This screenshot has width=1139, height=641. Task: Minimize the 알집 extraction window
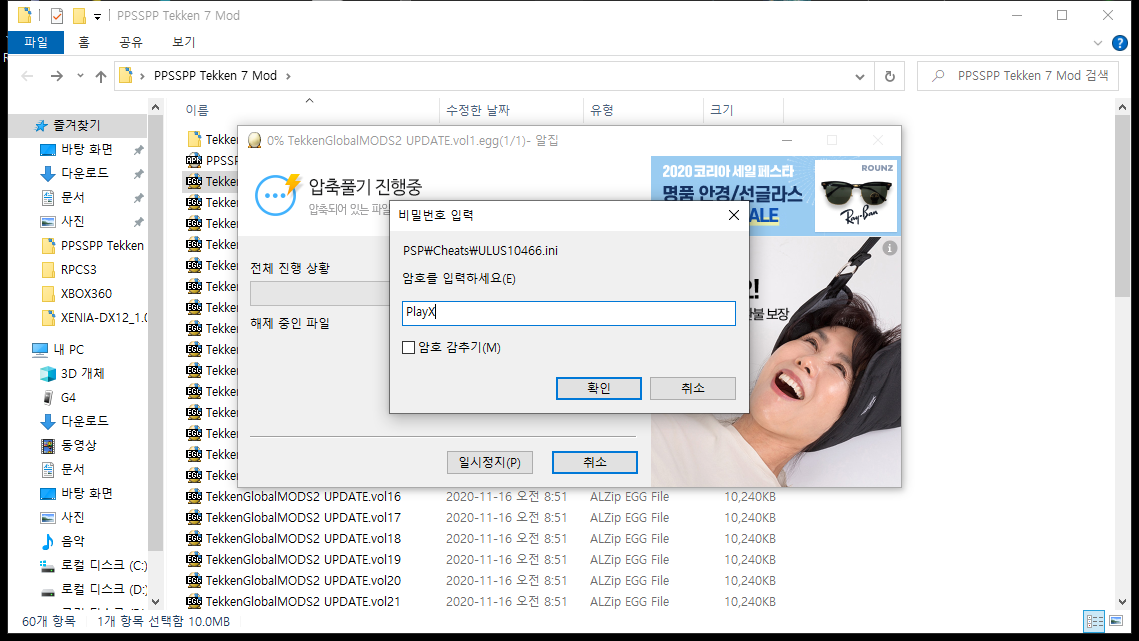click(x=787, y=140)
